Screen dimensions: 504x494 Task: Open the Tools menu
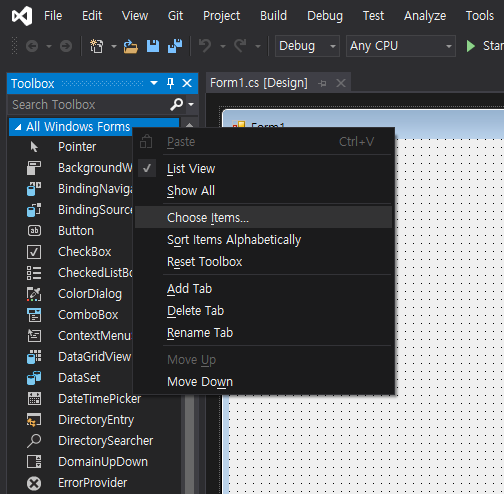click(x=480, y=16)
